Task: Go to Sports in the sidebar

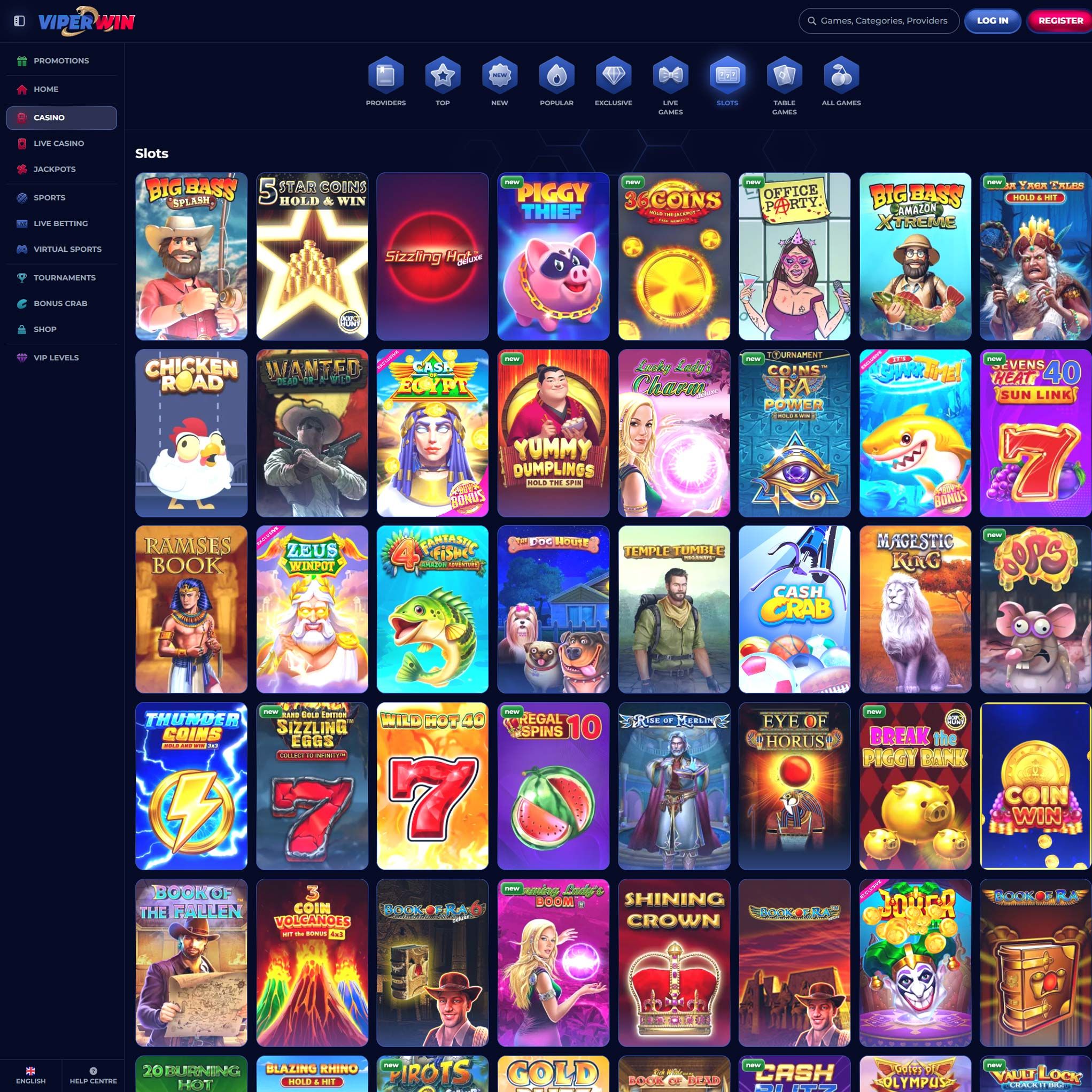Action: pos(61,198)
